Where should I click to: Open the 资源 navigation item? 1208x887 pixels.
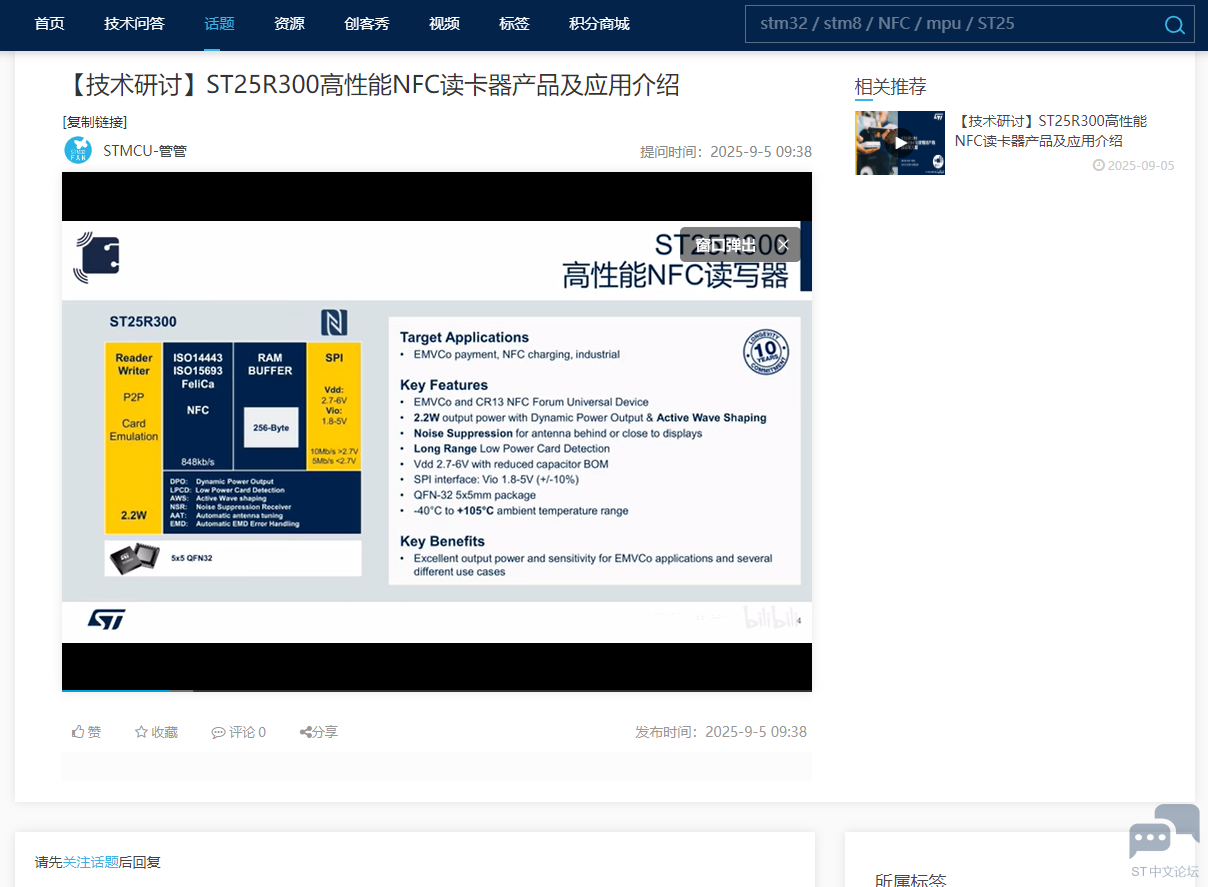(289, 24)
